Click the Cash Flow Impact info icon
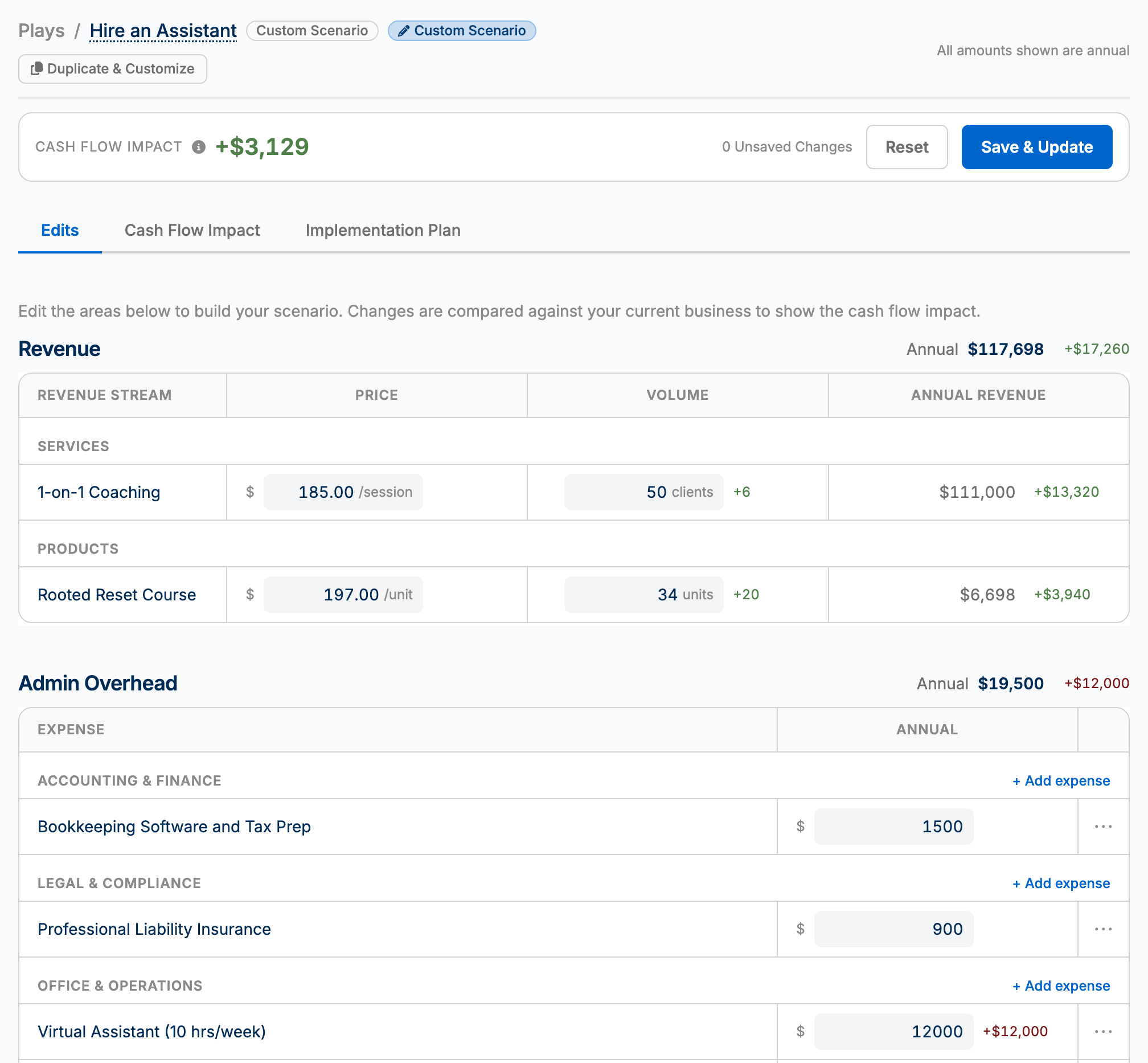The width and height of the screenshot is (1148, 1063). pos(199,147)
